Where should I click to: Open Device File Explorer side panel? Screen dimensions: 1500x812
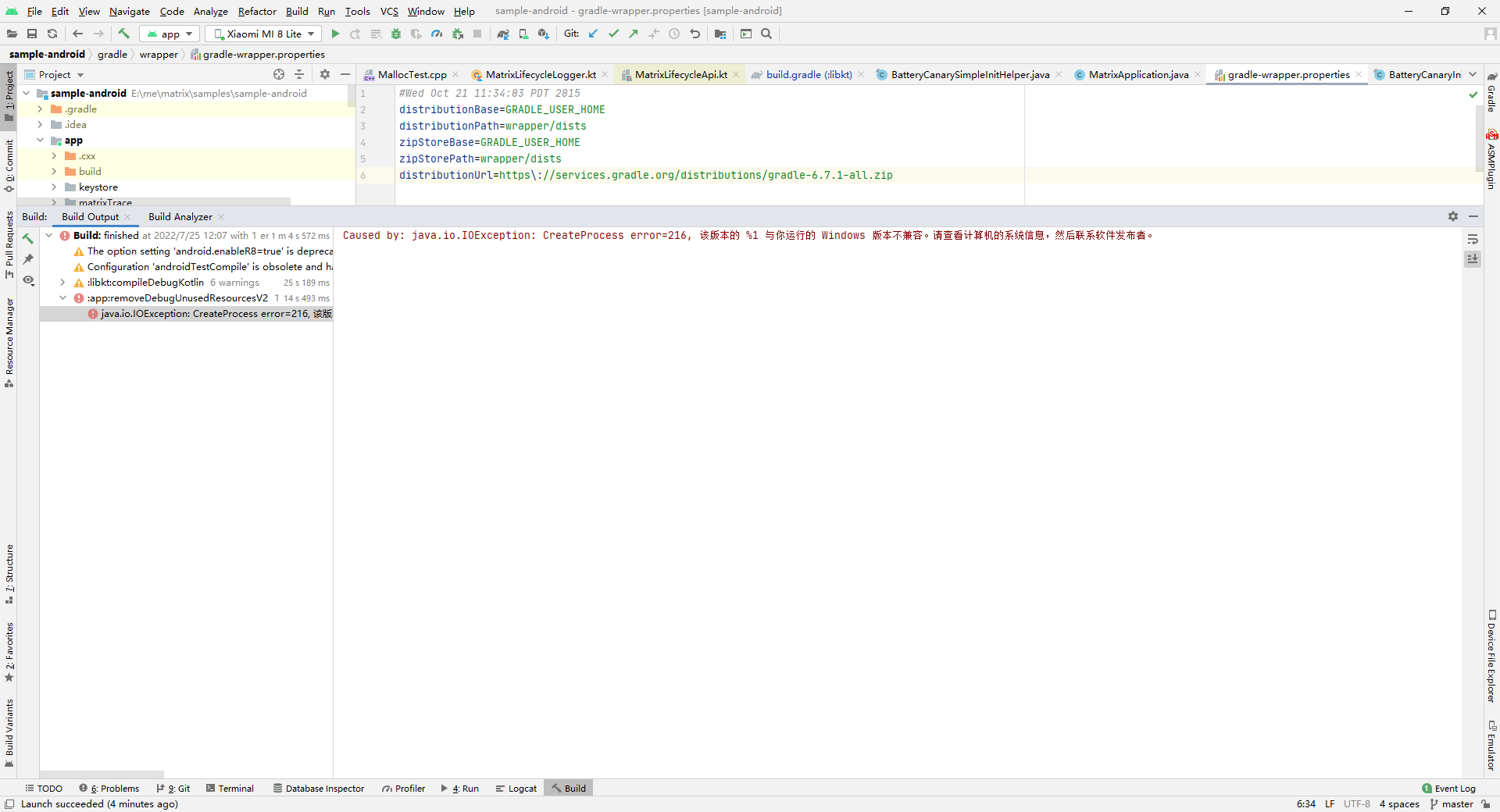(x=1491, y=656)
